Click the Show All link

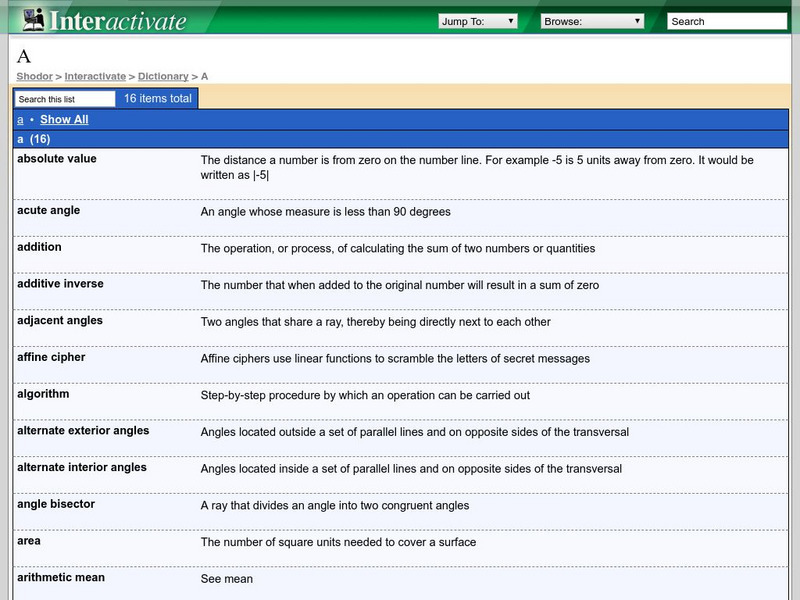64,120
